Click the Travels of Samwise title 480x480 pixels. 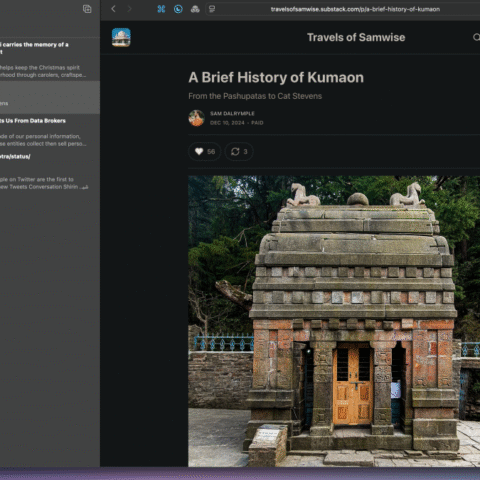356,37
